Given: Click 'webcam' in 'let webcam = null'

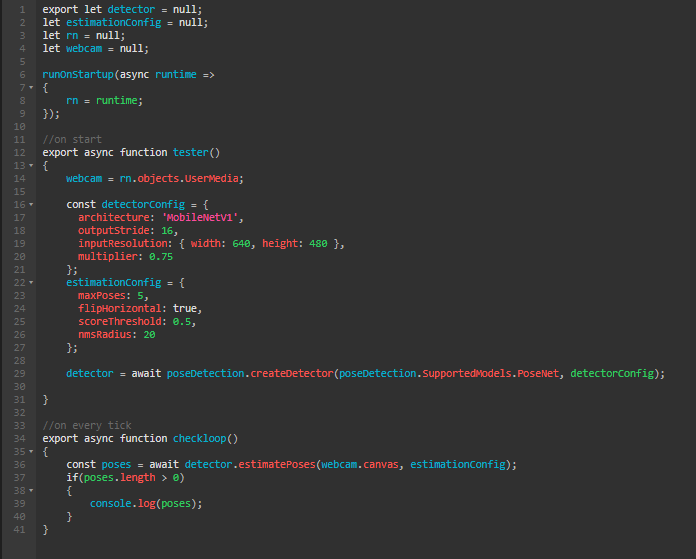Looking at the screenshot, I should 84,48.
